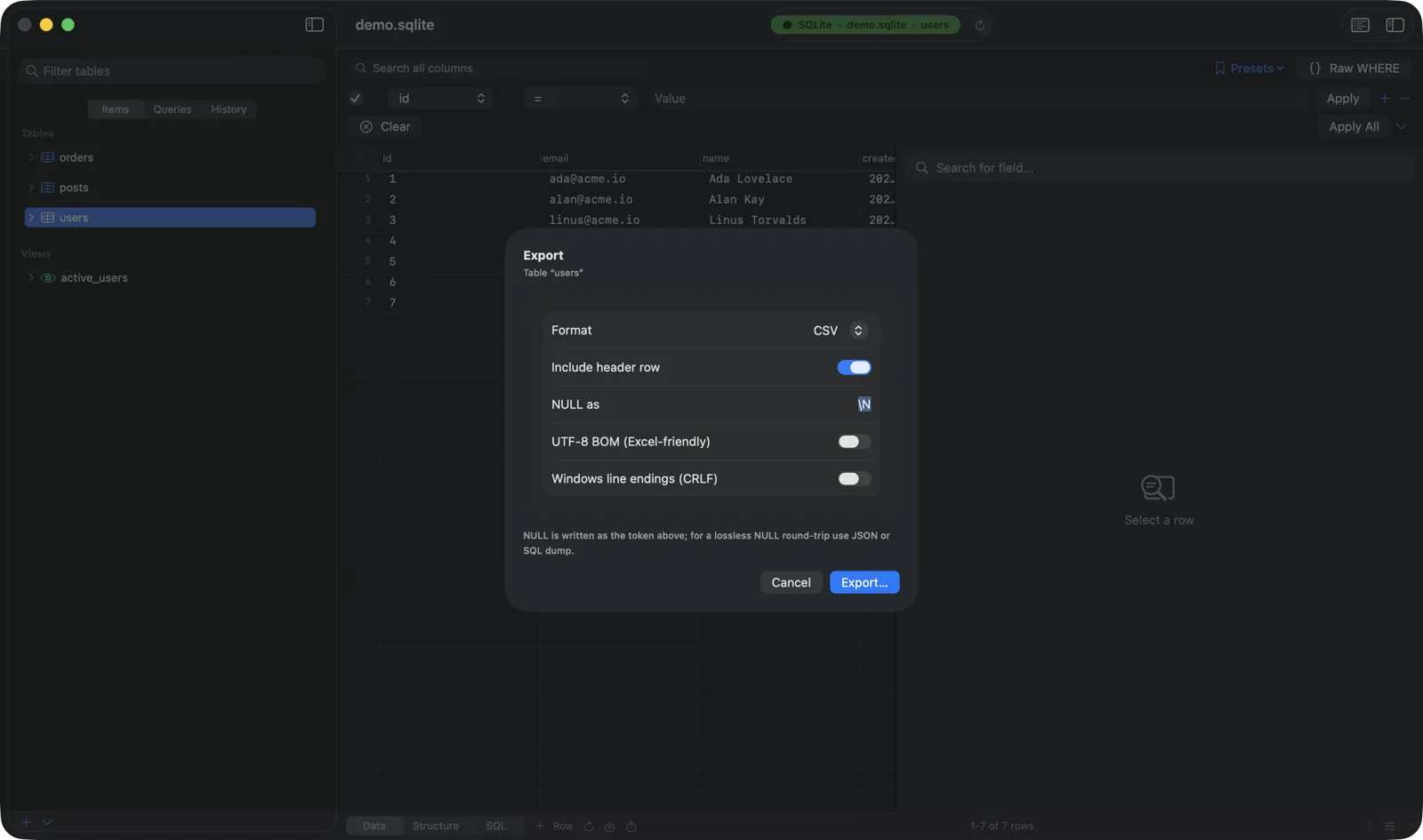Image resolution: width=1423 pixels, height=840 pixels.
Task: Click the reload rows icon in the bottom bar
Action: point(589,826)
